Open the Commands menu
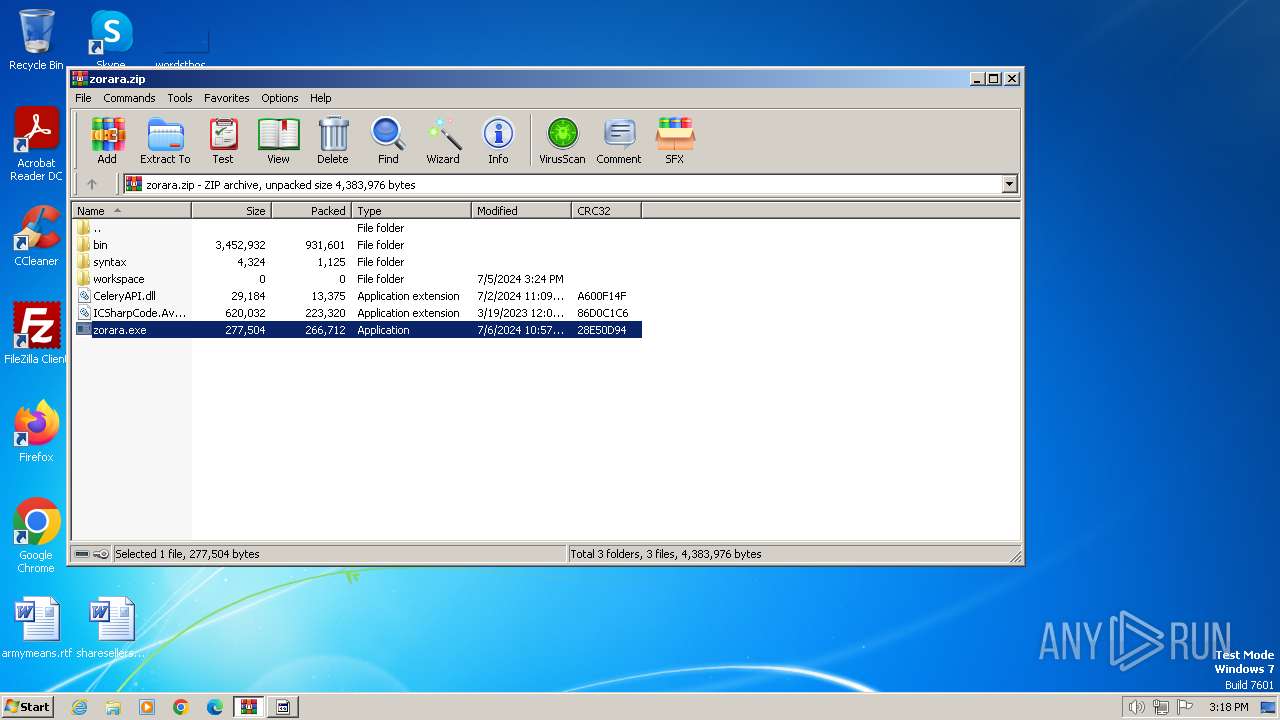 coord(129,98)
